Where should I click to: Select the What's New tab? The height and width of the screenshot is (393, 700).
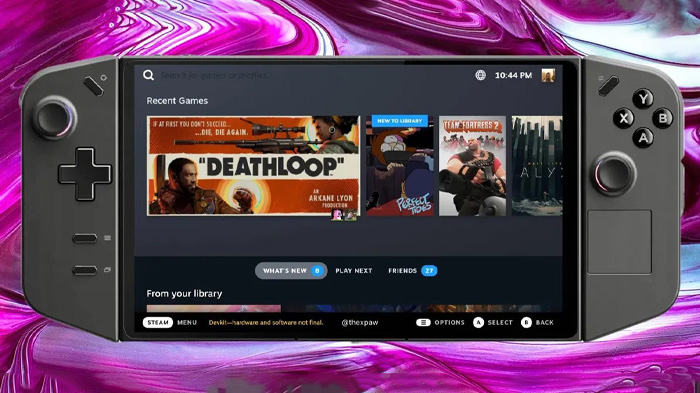pyautogui.click(x=291, y=271)
